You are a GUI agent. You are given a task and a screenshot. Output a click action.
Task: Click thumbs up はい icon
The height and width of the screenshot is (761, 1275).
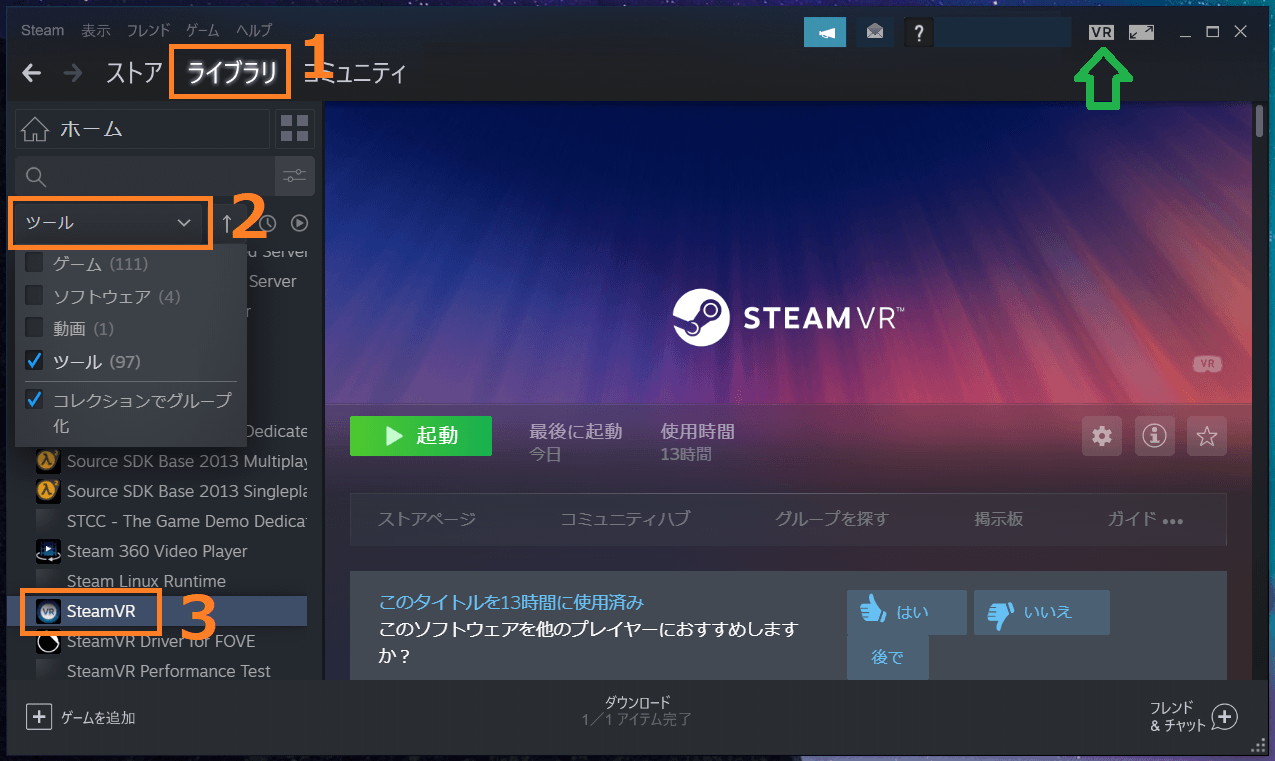(x=875, y=612)
